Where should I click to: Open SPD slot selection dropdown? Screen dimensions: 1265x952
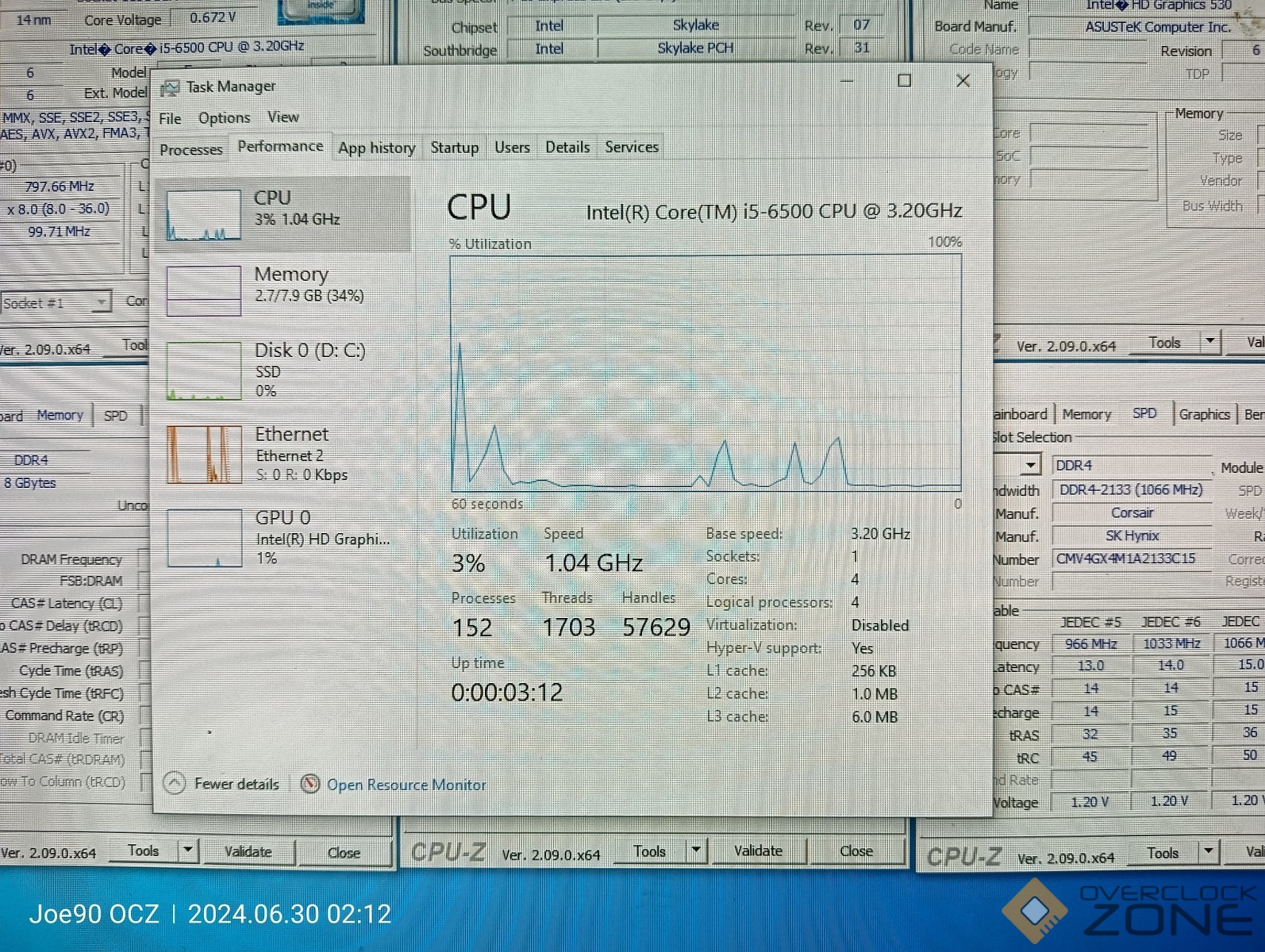click(x=1030, y=465)
